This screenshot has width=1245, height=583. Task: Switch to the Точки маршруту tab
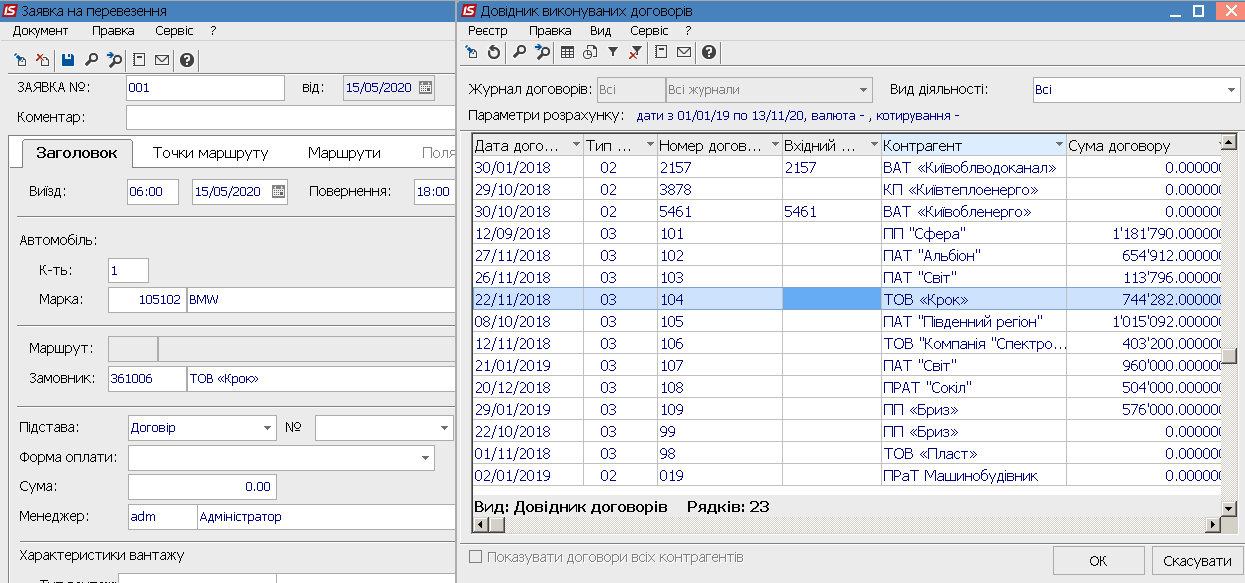211,153
